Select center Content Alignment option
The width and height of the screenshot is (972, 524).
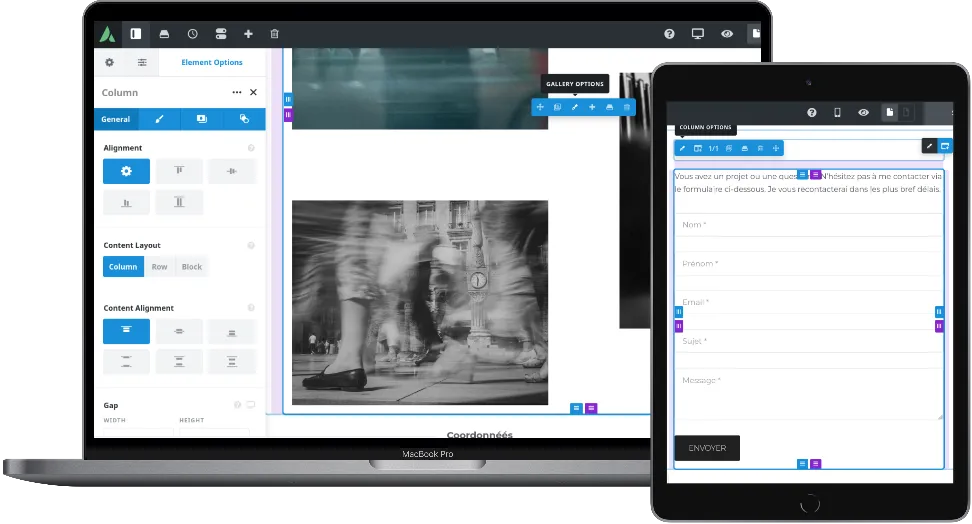click(x=179, y=331)
